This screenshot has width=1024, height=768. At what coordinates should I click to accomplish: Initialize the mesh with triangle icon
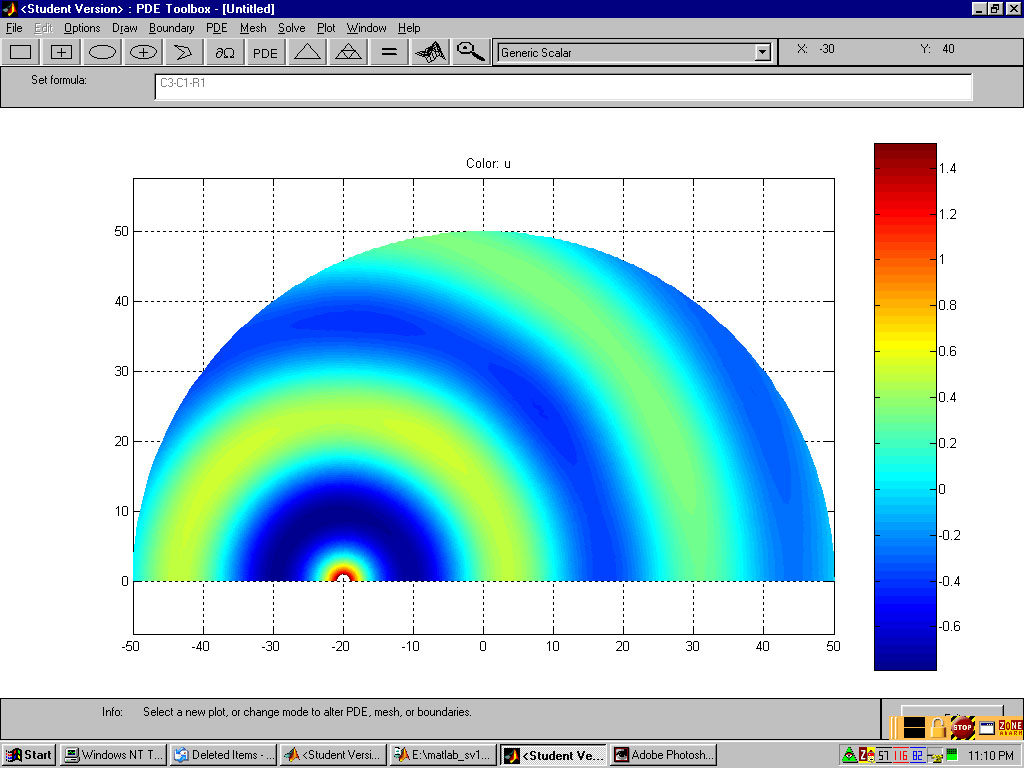pos(307,52)
